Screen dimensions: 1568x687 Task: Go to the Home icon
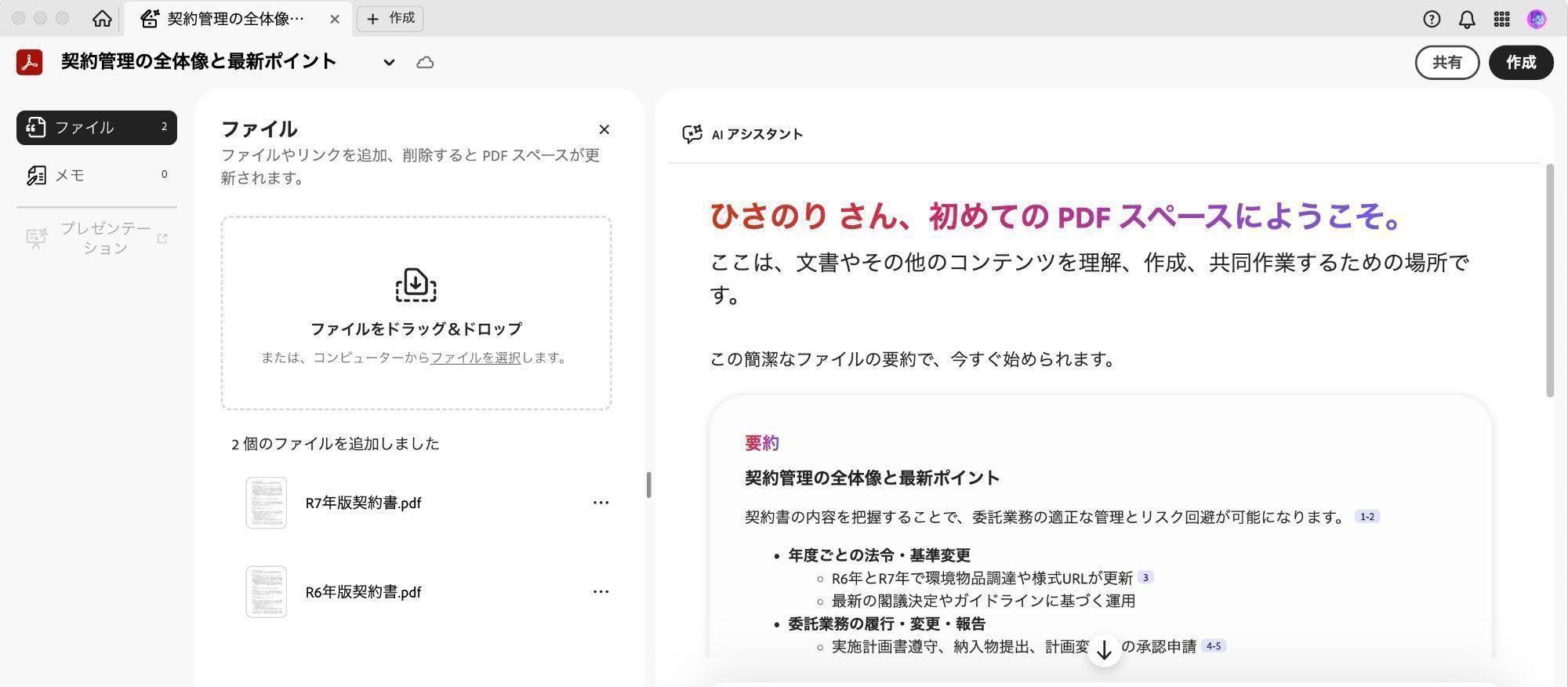pos(102,19)
